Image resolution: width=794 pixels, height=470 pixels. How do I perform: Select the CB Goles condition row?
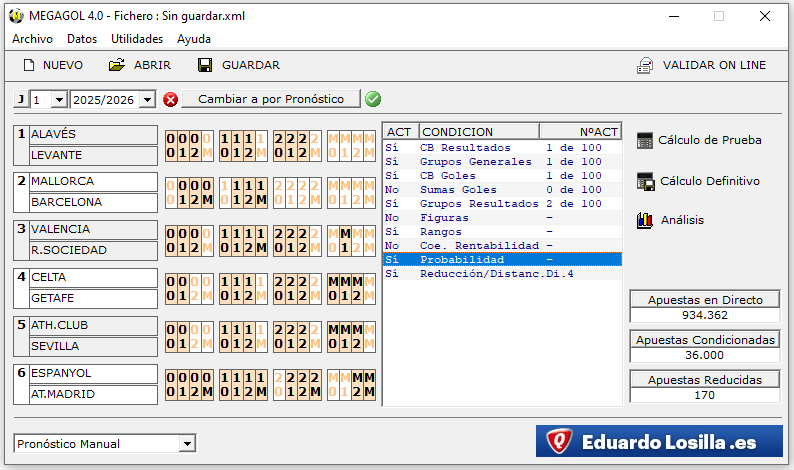click(502, 176)
